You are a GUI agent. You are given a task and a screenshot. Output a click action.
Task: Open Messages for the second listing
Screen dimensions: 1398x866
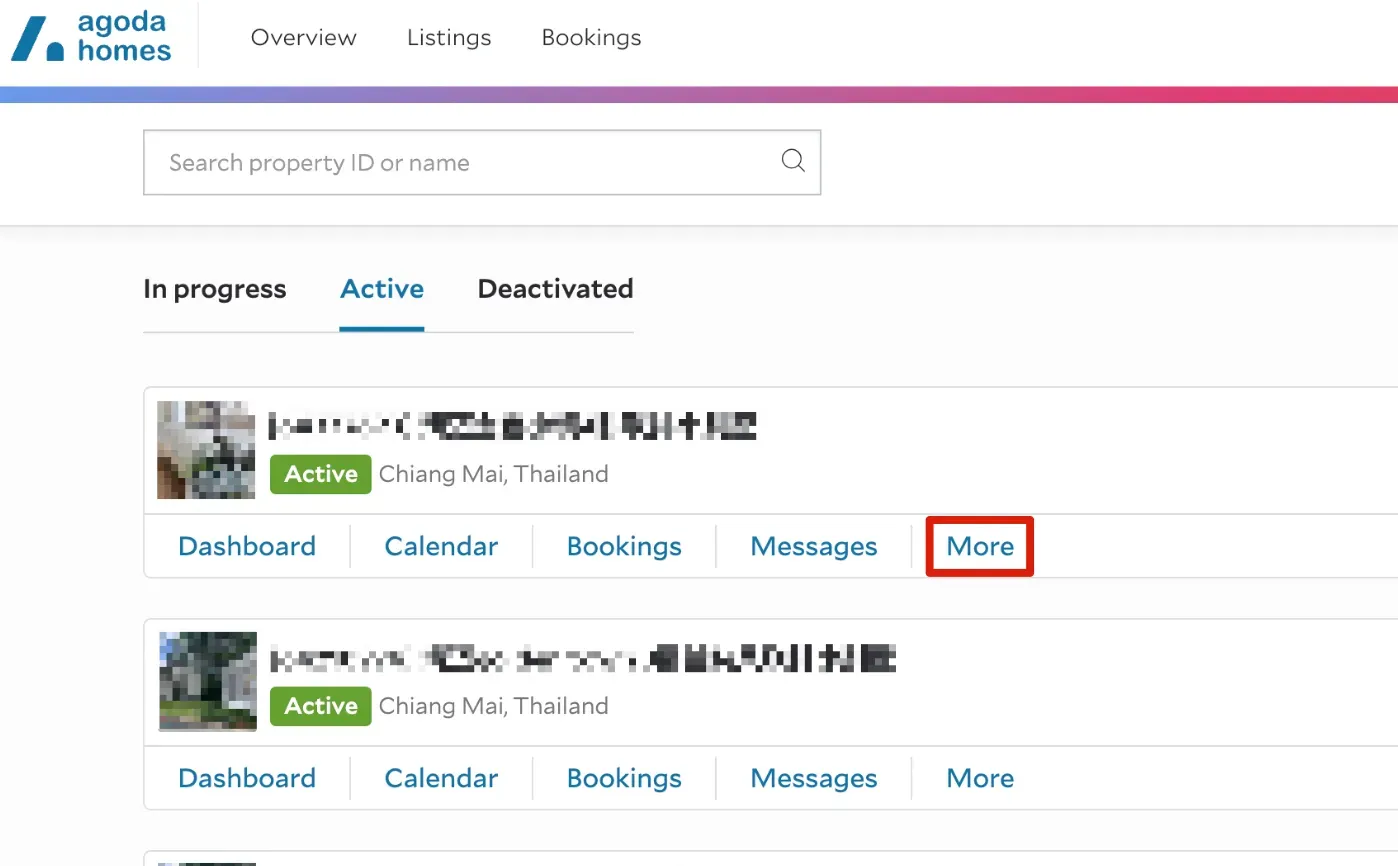tap(814, 778)
